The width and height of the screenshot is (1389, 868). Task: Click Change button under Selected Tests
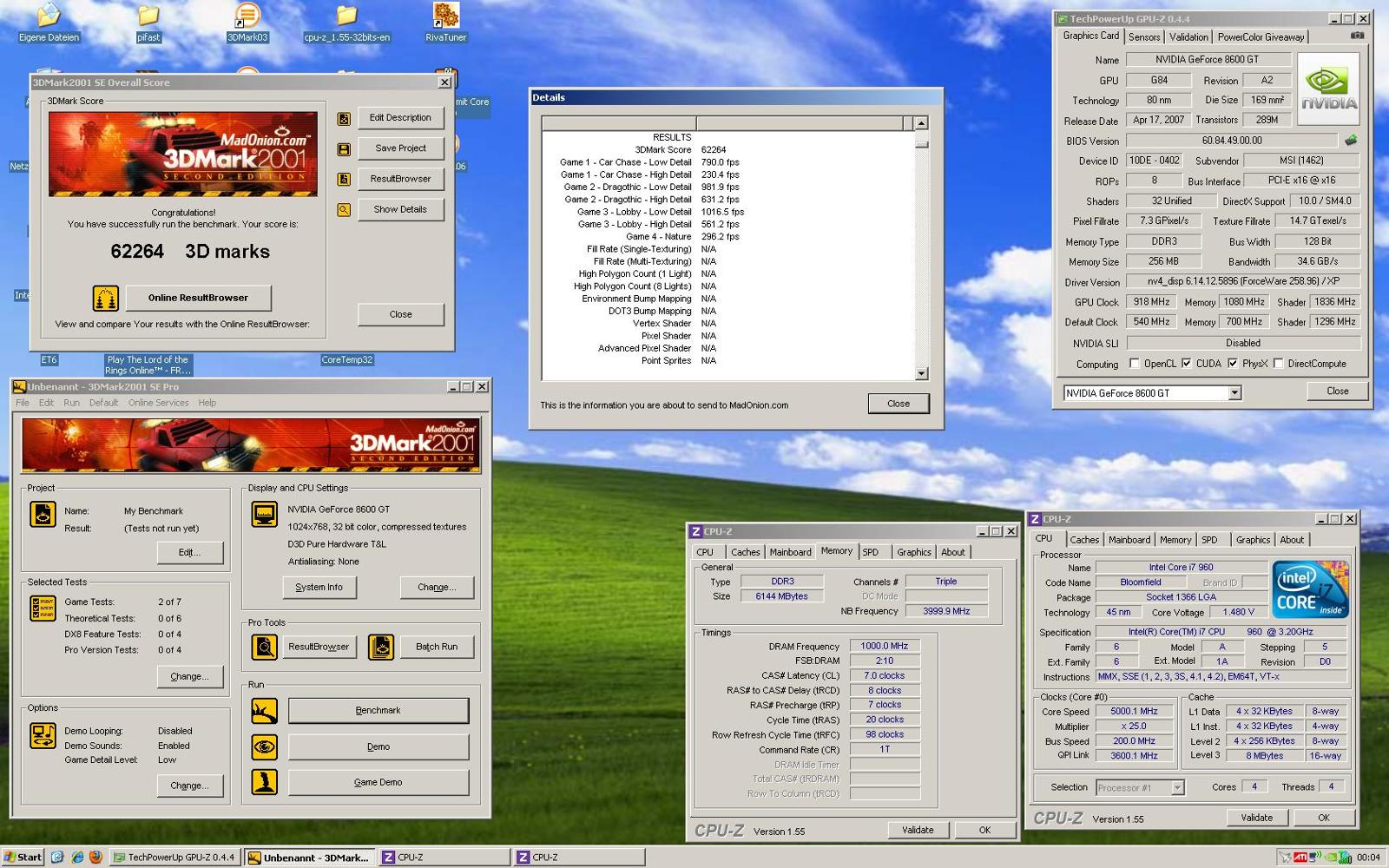coord(190,676)
